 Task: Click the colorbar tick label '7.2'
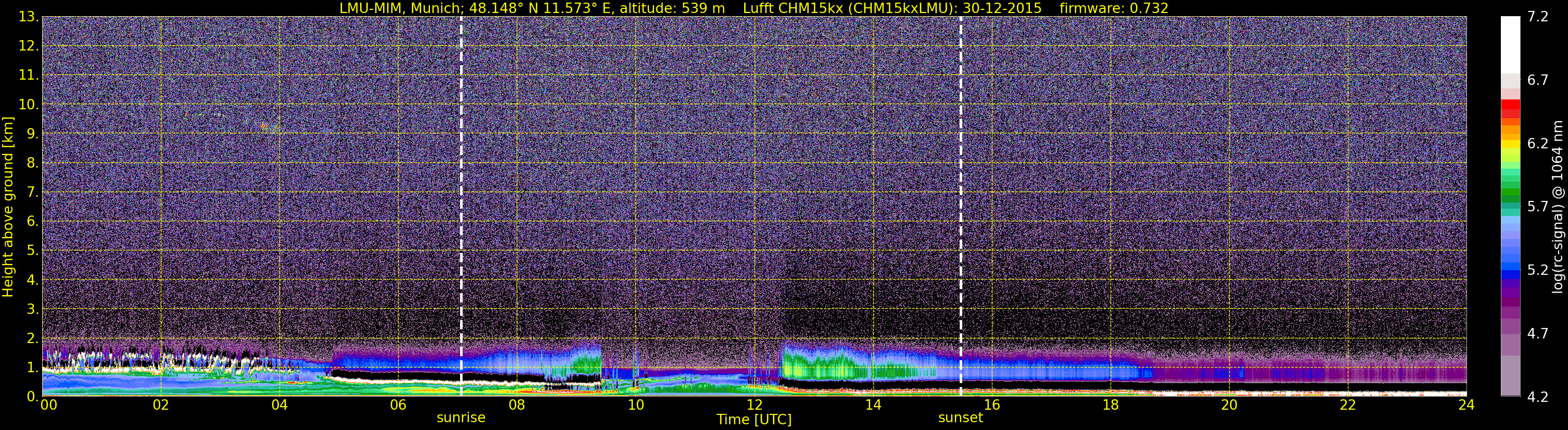1538,17
